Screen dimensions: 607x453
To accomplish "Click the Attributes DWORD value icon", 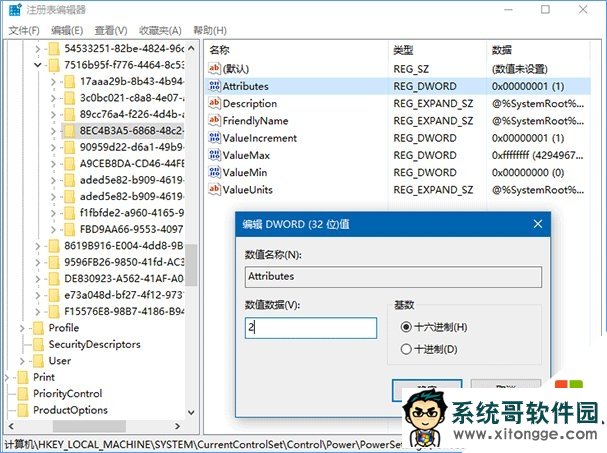I will click(214, 86).
